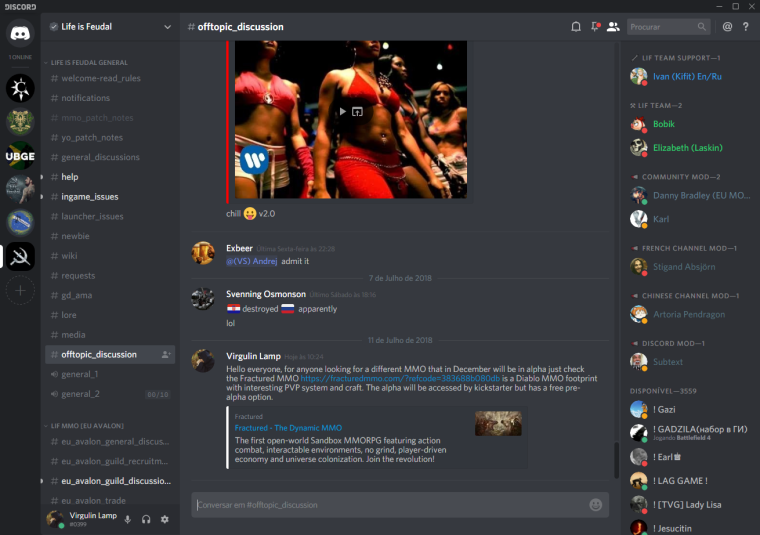Open the green crest server icon

coord(20,122)
